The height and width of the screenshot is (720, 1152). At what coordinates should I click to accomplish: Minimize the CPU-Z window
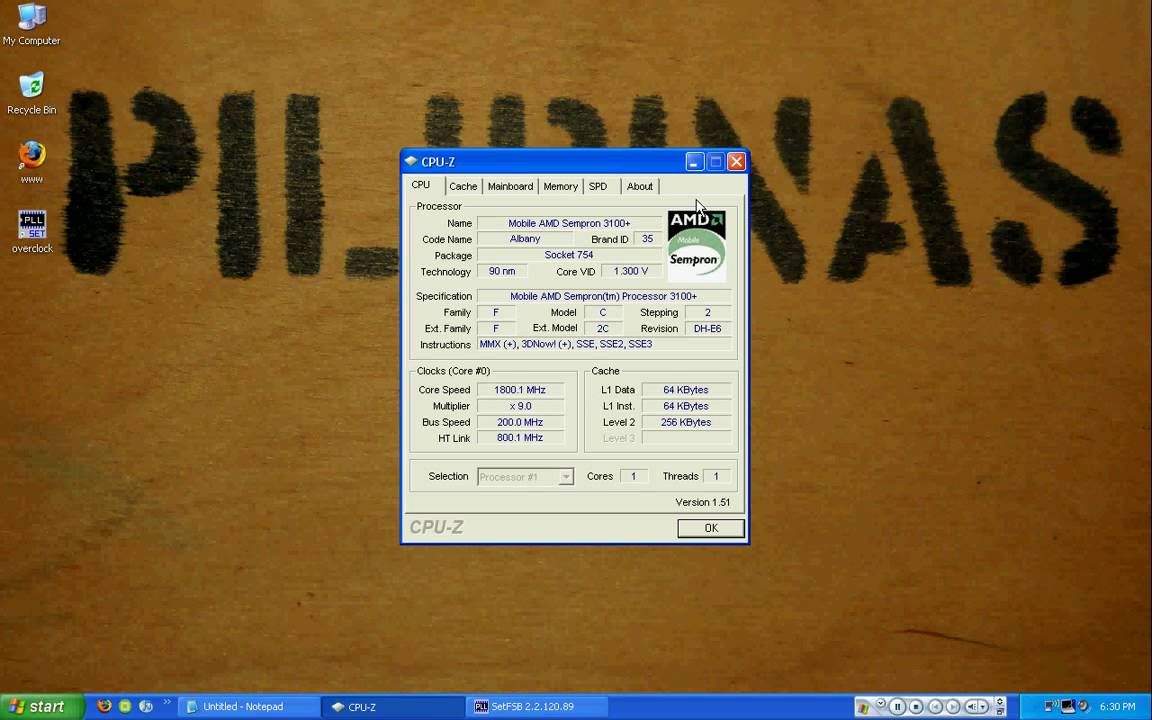tap(695, 162)
